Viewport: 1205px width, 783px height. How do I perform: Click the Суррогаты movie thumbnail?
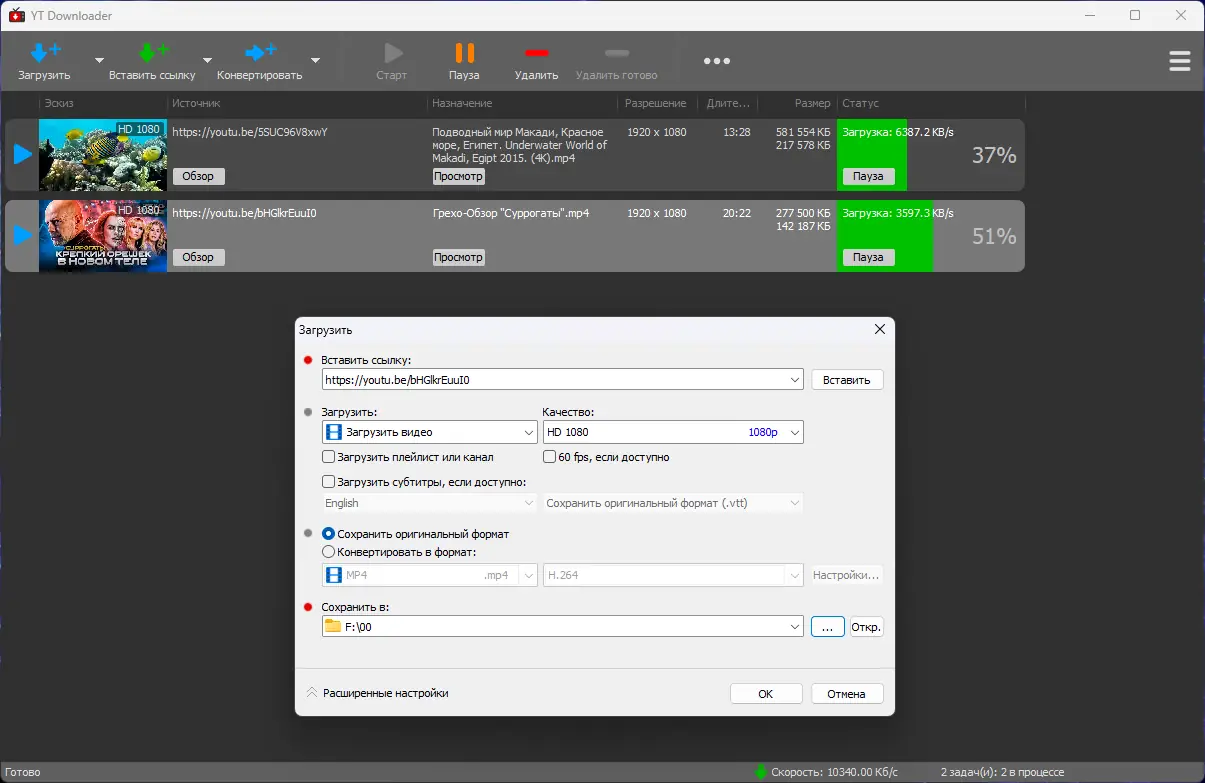[x=103, y=236]
